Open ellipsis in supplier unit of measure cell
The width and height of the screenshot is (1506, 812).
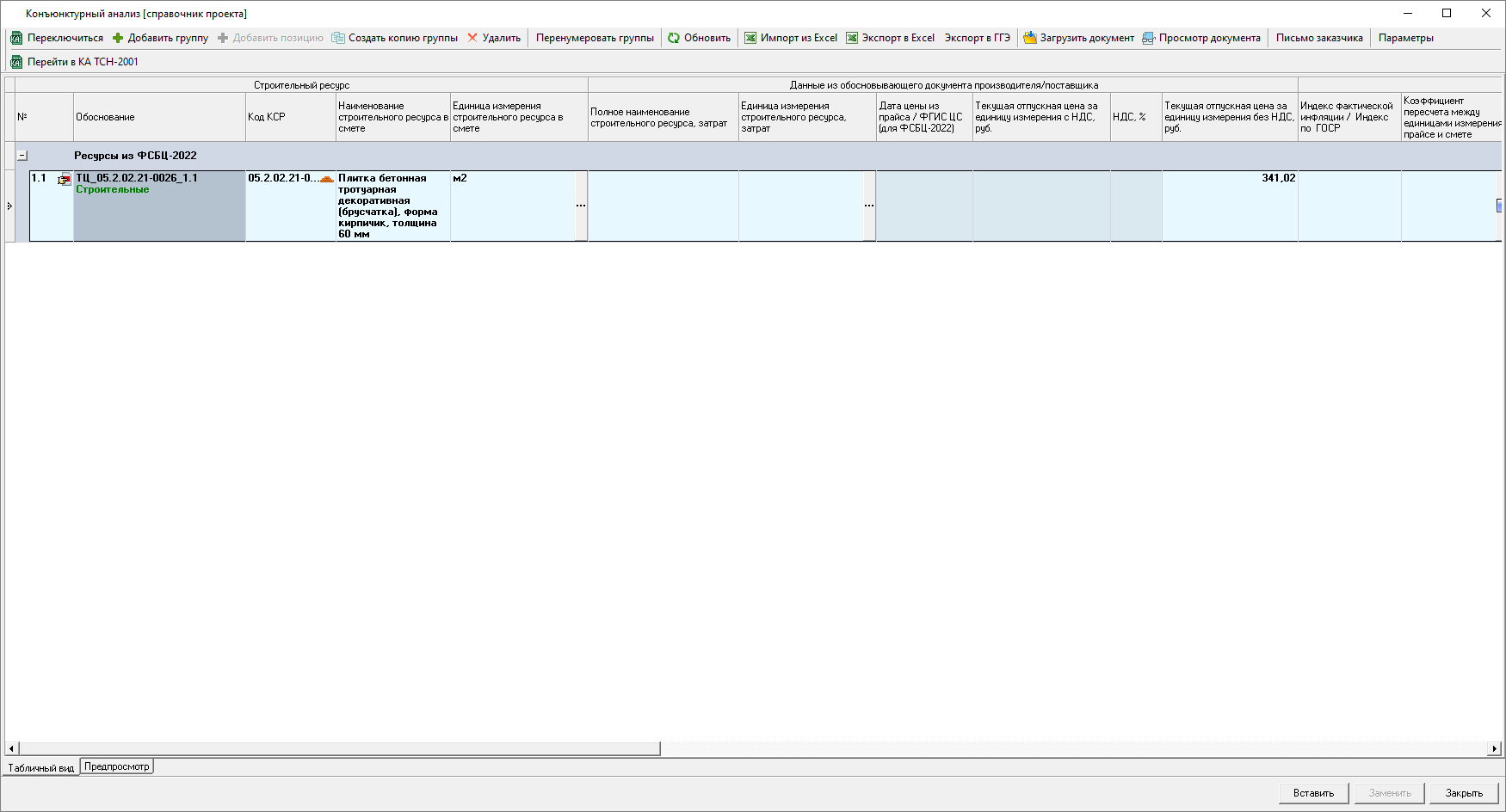tap(869, 206)
